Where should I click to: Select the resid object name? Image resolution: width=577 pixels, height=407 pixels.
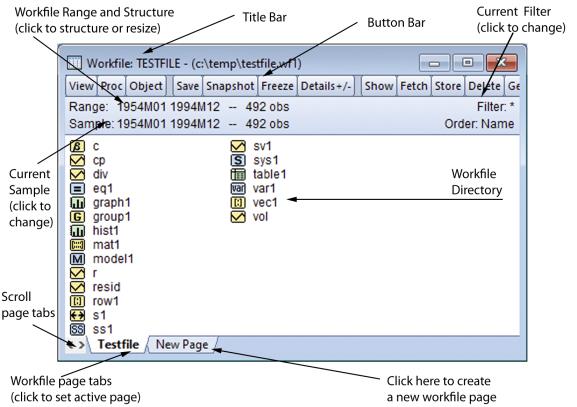click(106, 287)
